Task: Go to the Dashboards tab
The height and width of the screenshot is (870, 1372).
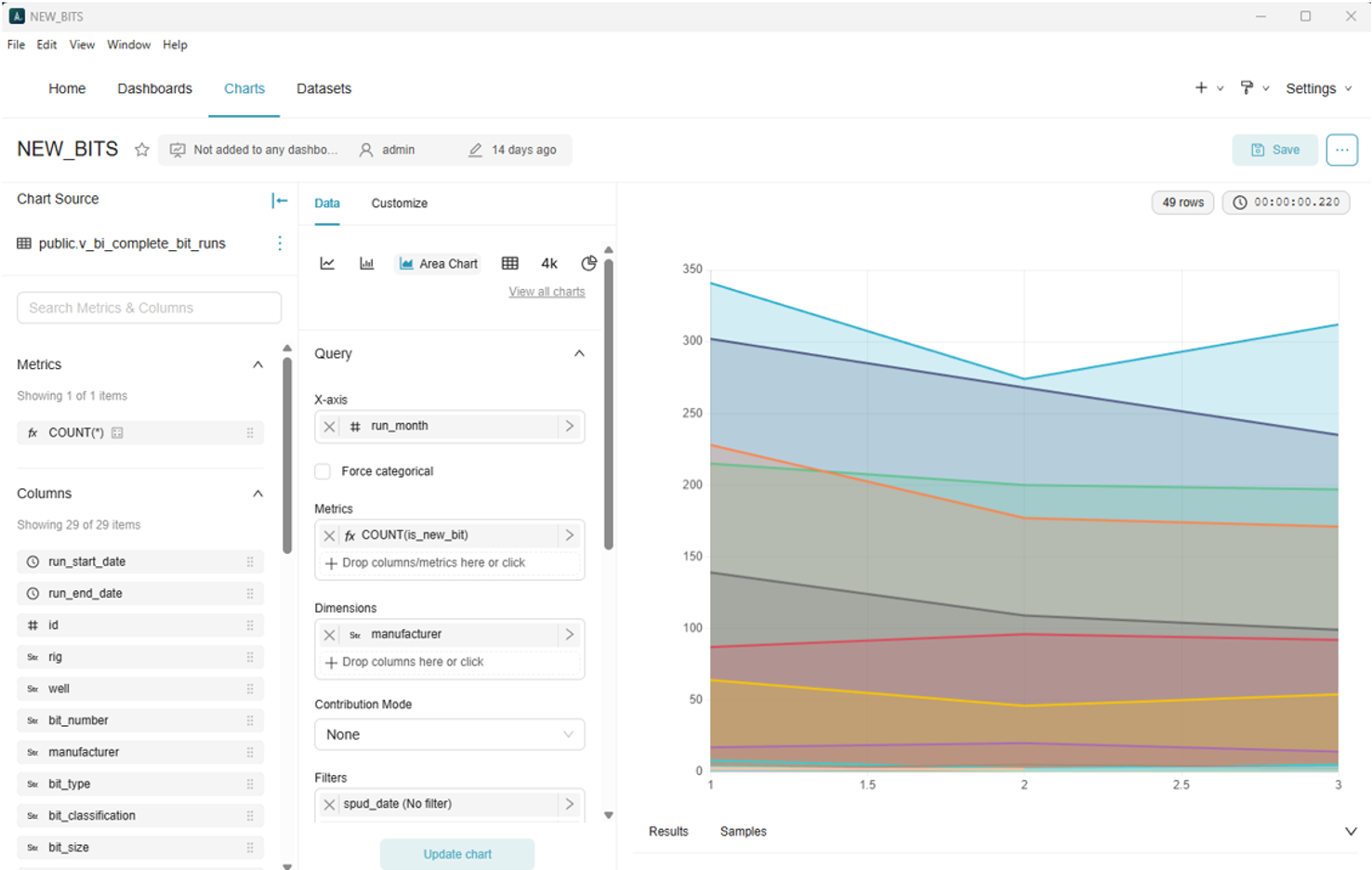Action: tap(154, 88)
